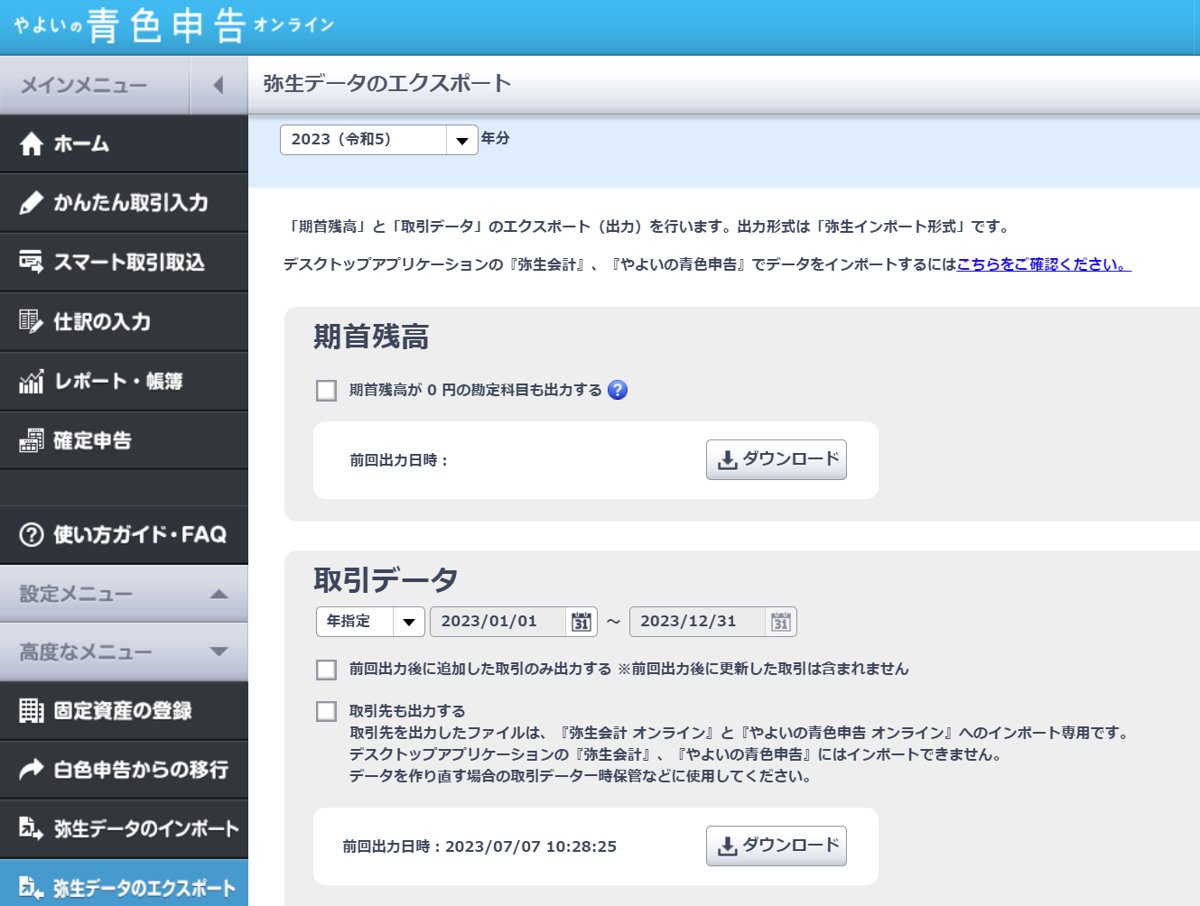Image resolution: width=1200 pixels, height=906 pixels.
Task: Open スマート取引取込 menu item
Action: tap(124, 262)
